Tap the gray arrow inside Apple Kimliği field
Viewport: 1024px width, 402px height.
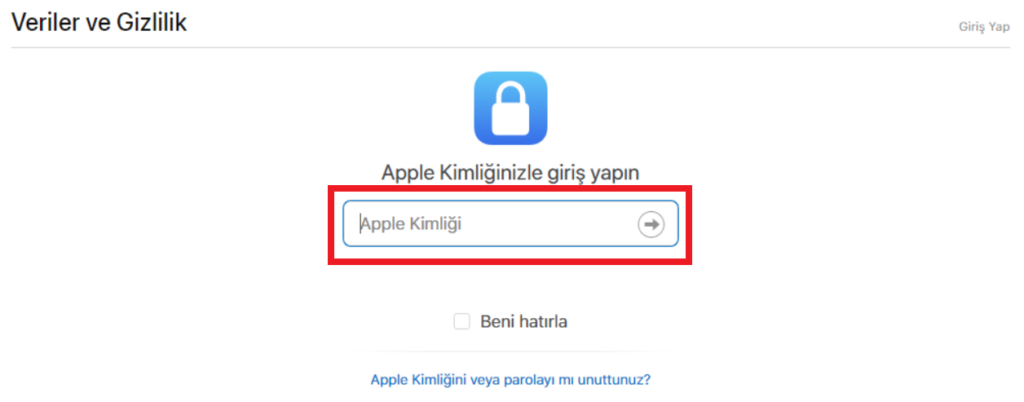pos(650,224)
